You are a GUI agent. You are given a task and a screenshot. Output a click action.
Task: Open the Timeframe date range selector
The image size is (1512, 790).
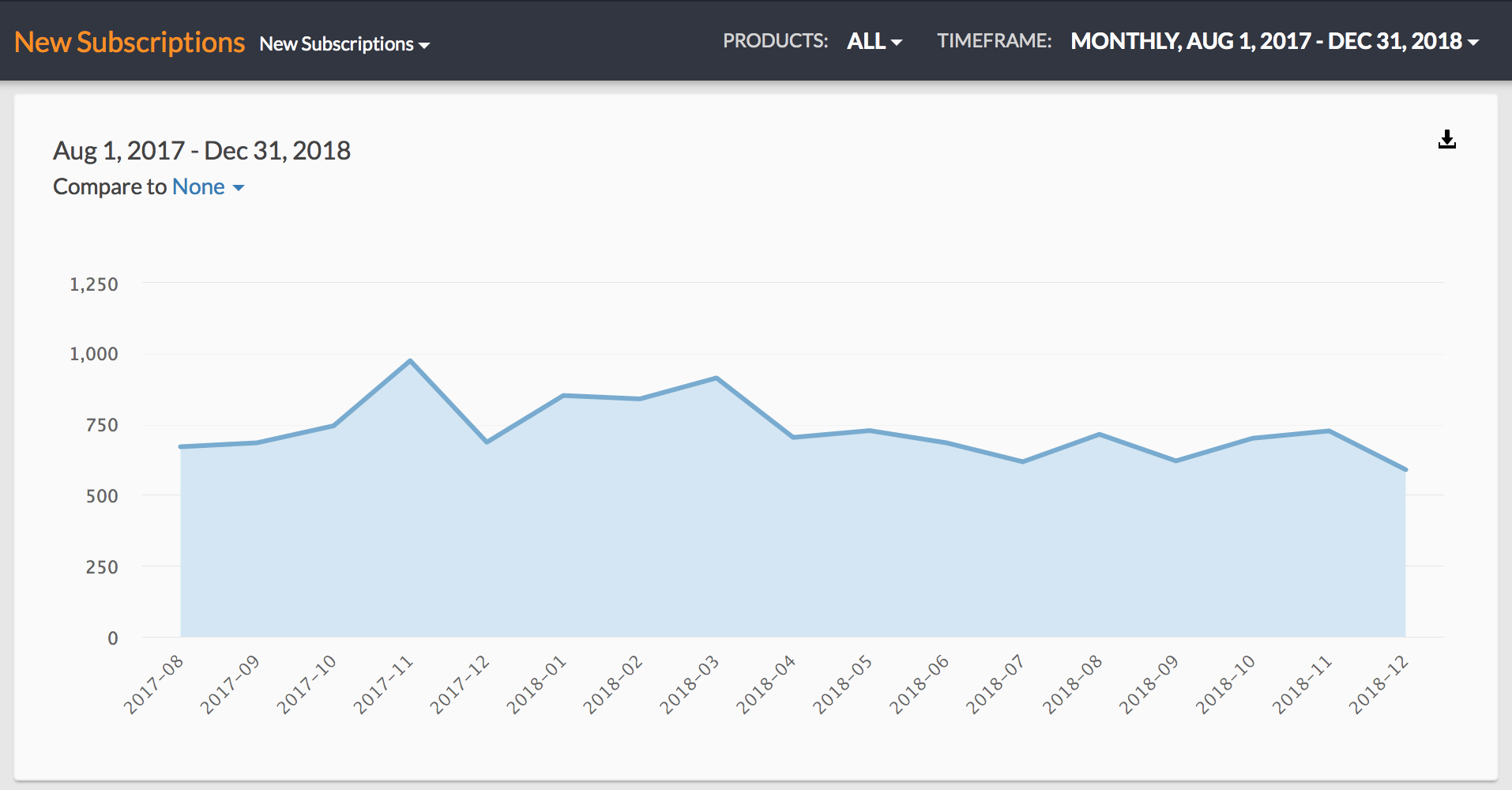pos(1274,41)
